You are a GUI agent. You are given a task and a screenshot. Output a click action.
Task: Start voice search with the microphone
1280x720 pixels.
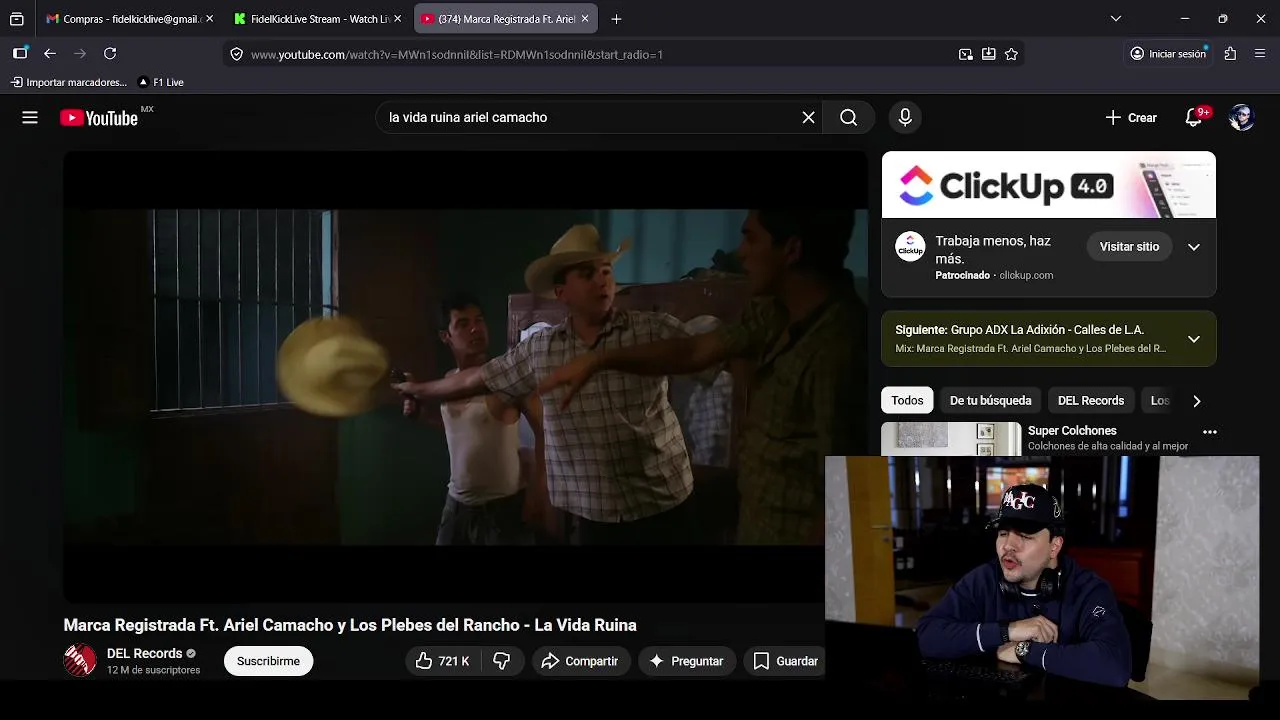[x=905, y=118]
